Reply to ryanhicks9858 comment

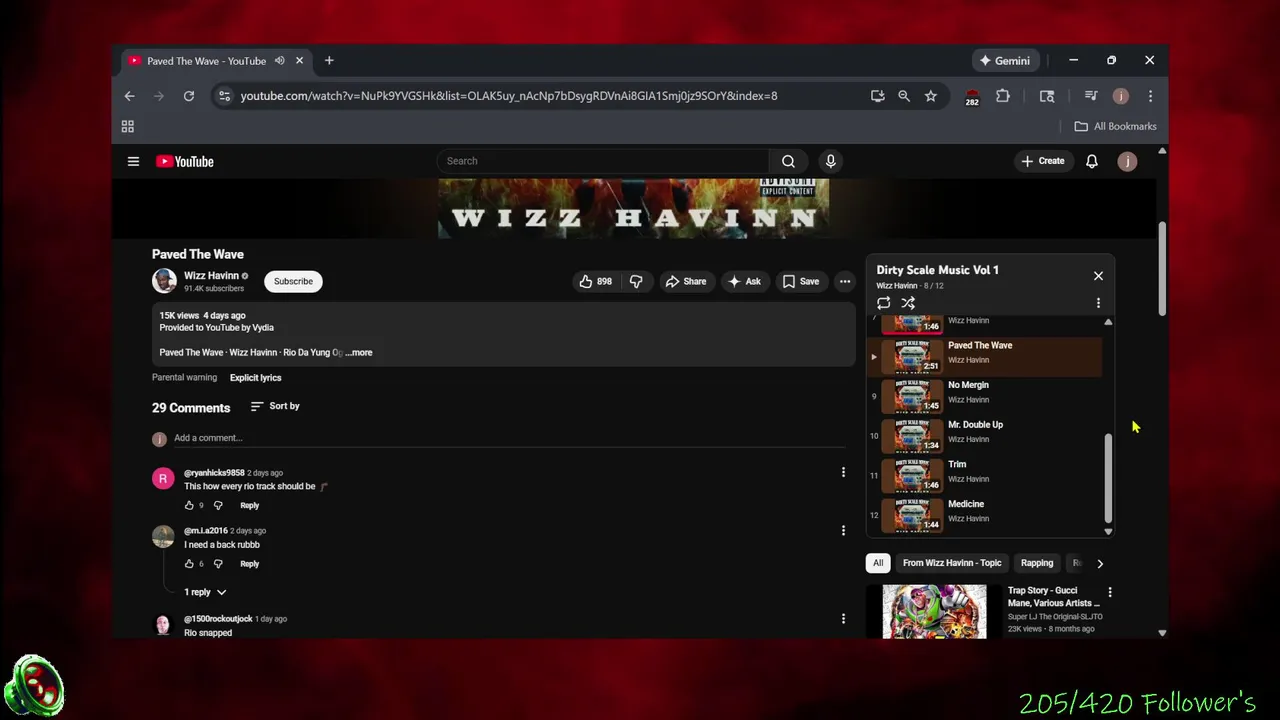coord(249,505)
